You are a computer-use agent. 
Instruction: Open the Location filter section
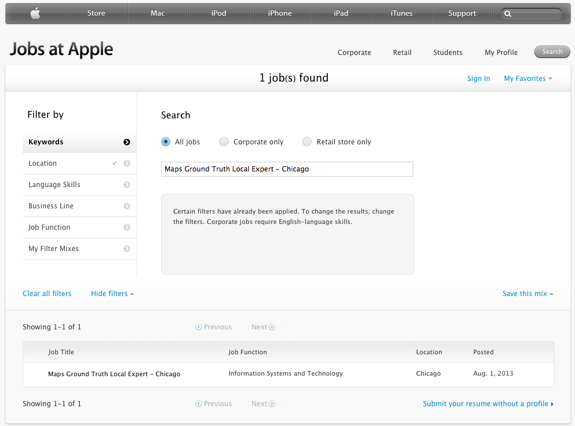click(80, 163)
